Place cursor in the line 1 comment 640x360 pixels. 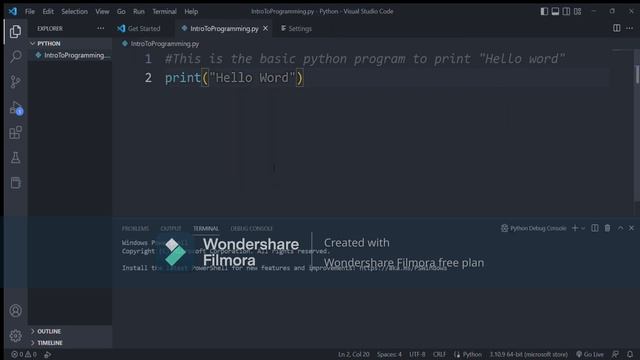coord(365,59)
